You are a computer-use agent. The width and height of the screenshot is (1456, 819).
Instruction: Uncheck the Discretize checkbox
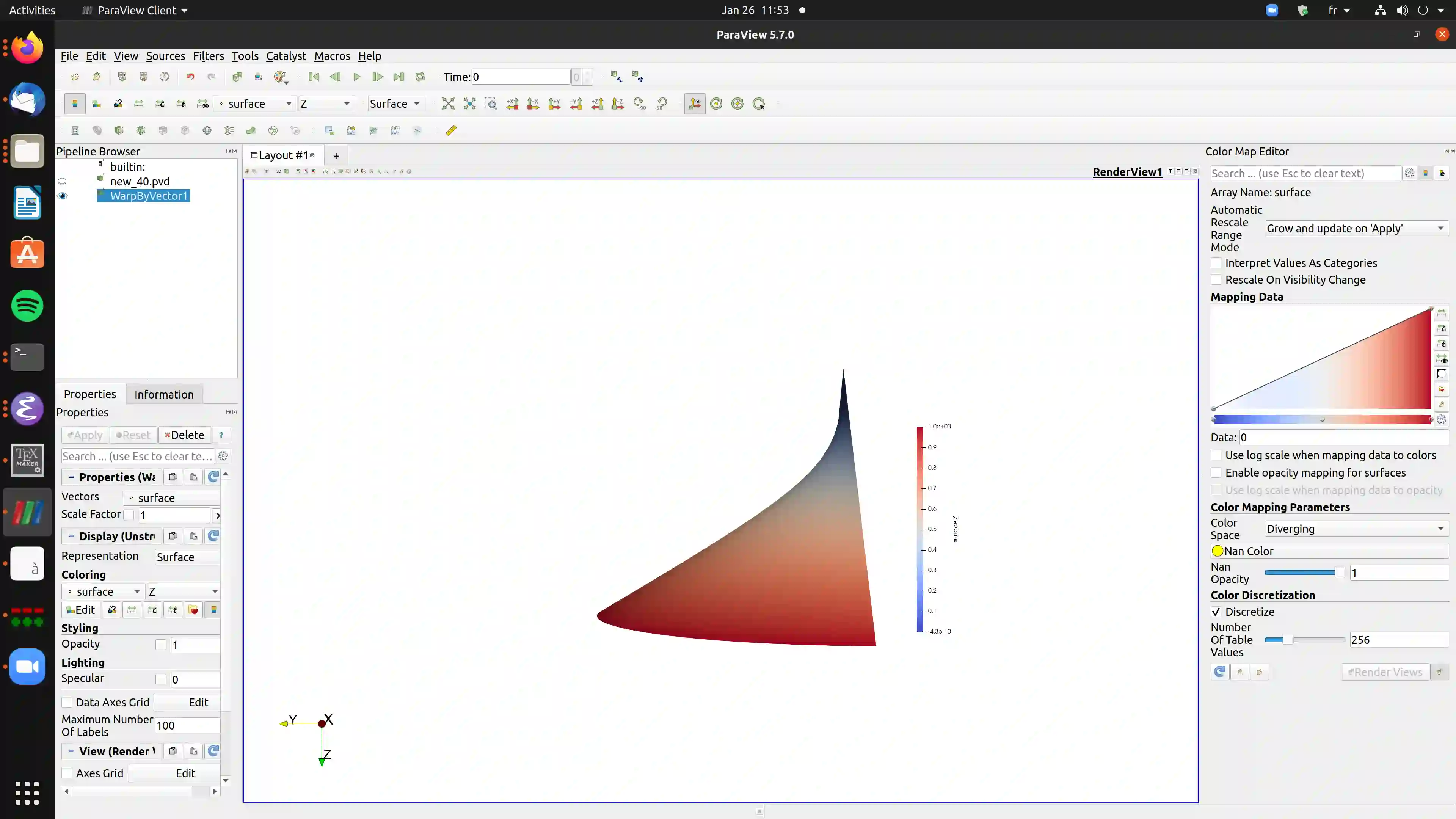[1216, 612]
